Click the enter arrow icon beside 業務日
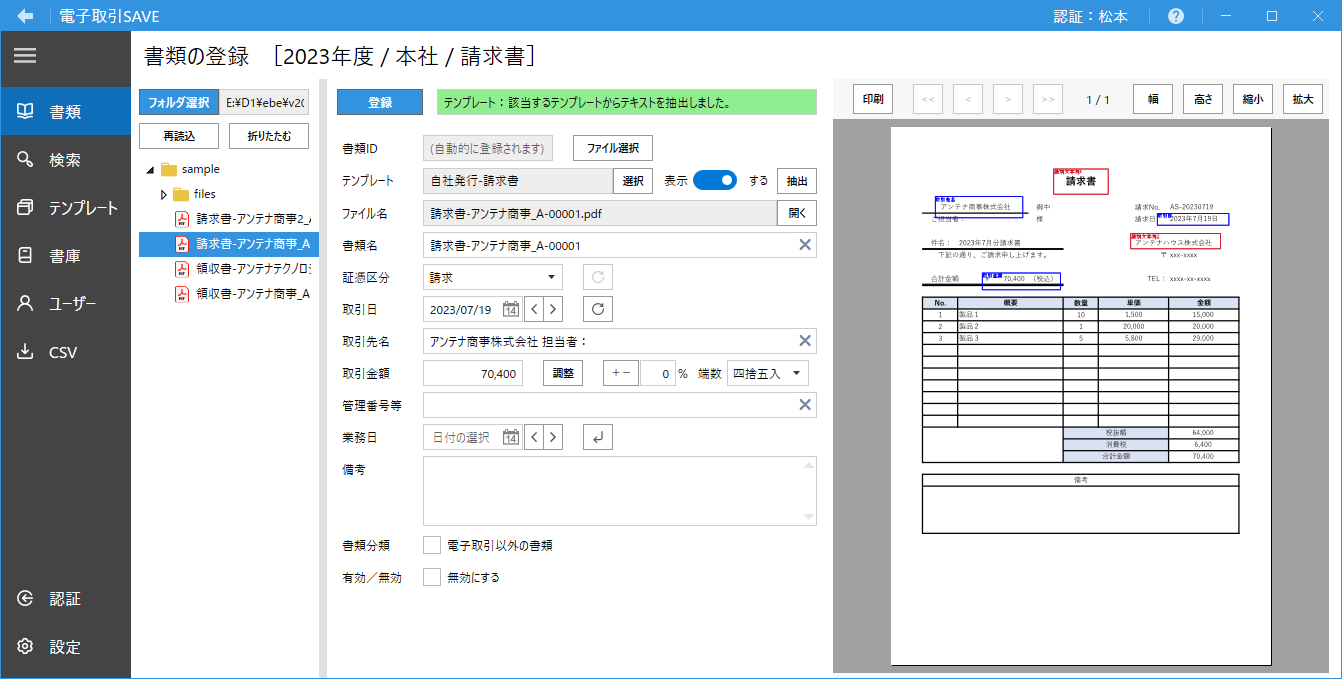The image size is (1342, 679). pyautogui.click(x=597, y=437)
